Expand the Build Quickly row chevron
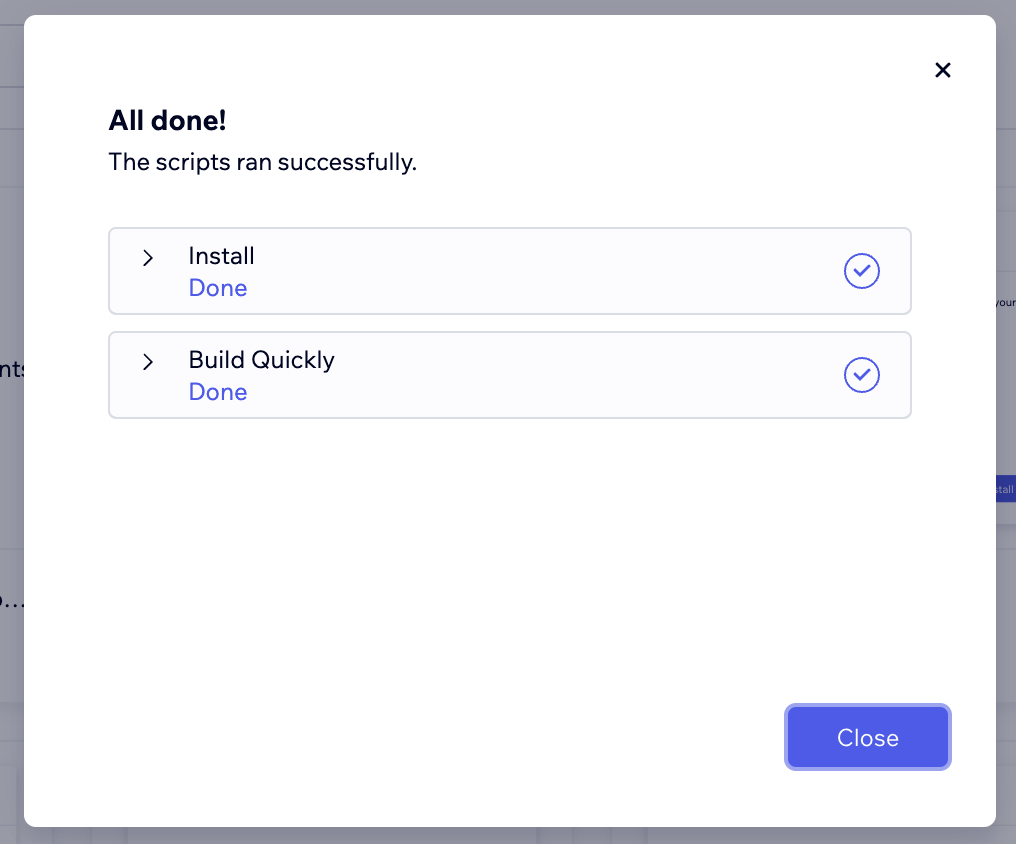Screen dimensions: 1016x844 click(148, 361)
